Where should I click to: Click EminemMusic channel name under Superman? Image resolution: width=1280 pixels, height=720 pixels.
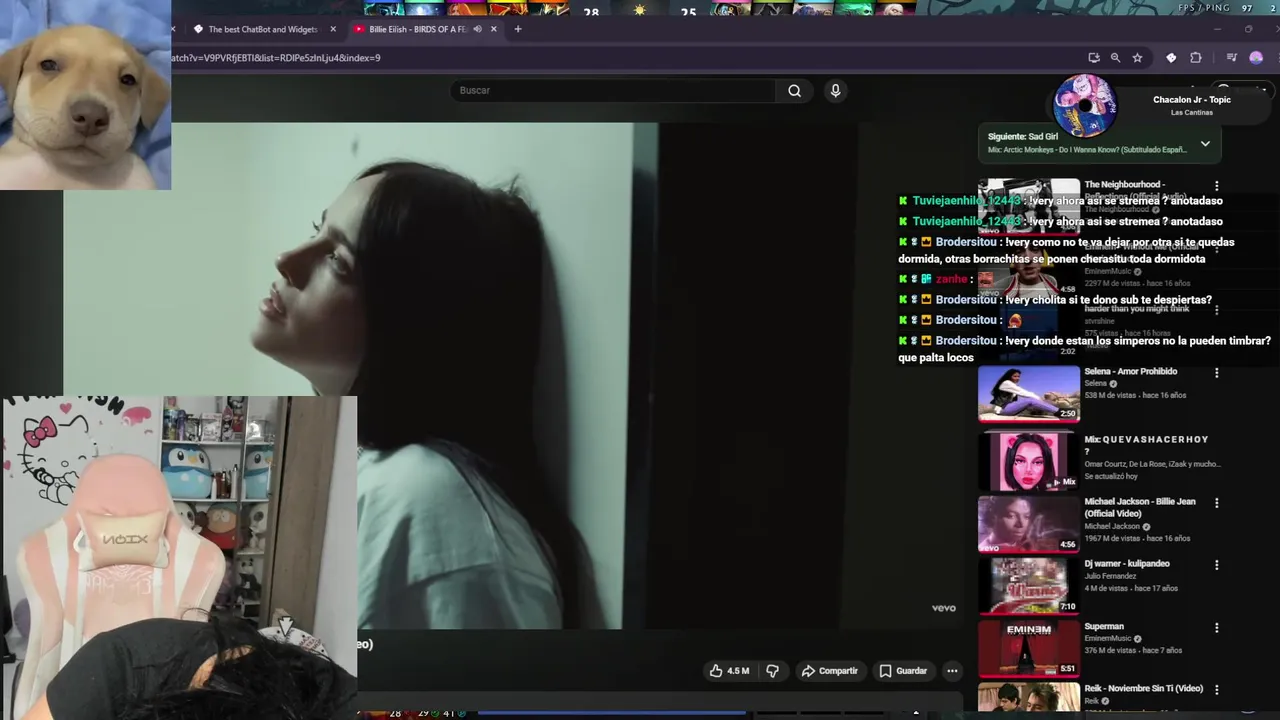(1109, 638)
